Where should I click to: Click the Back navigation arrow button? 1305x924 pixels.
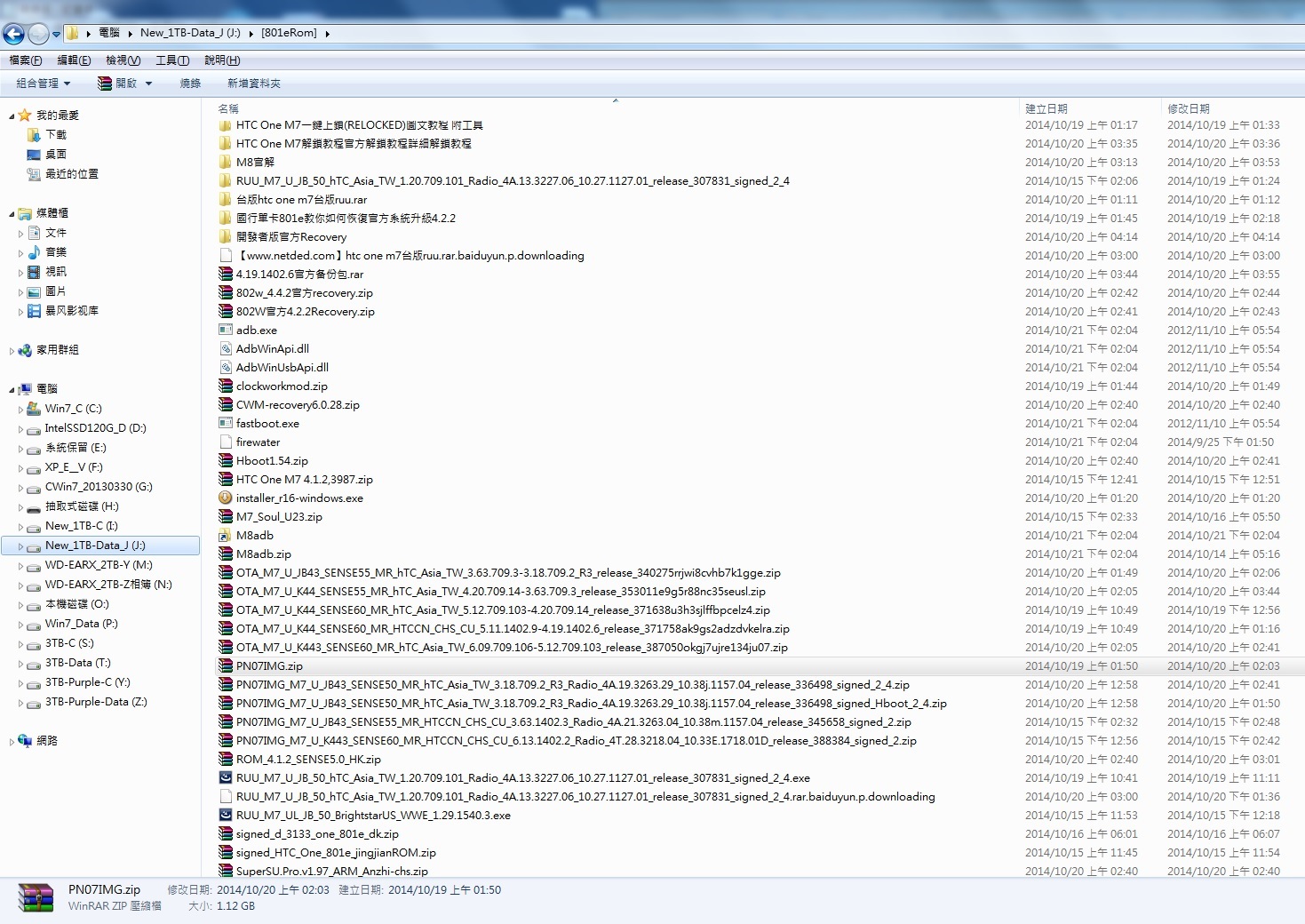click(x=13, y=34)
